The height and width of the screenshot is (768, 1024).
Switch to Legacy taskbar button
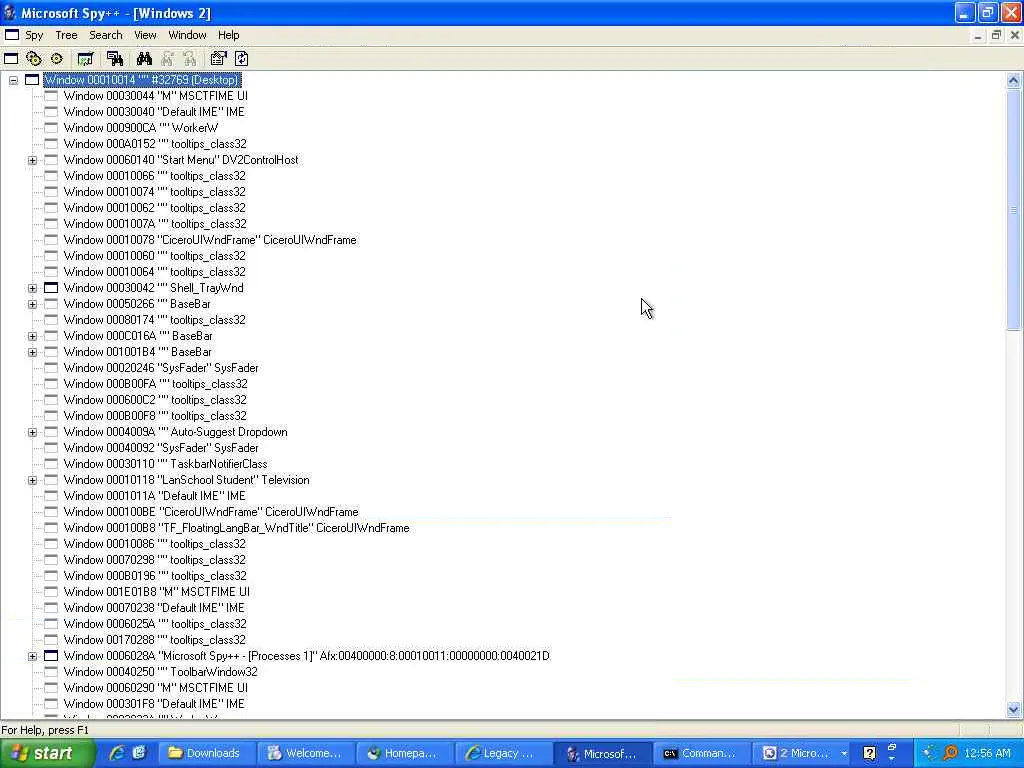504,754
